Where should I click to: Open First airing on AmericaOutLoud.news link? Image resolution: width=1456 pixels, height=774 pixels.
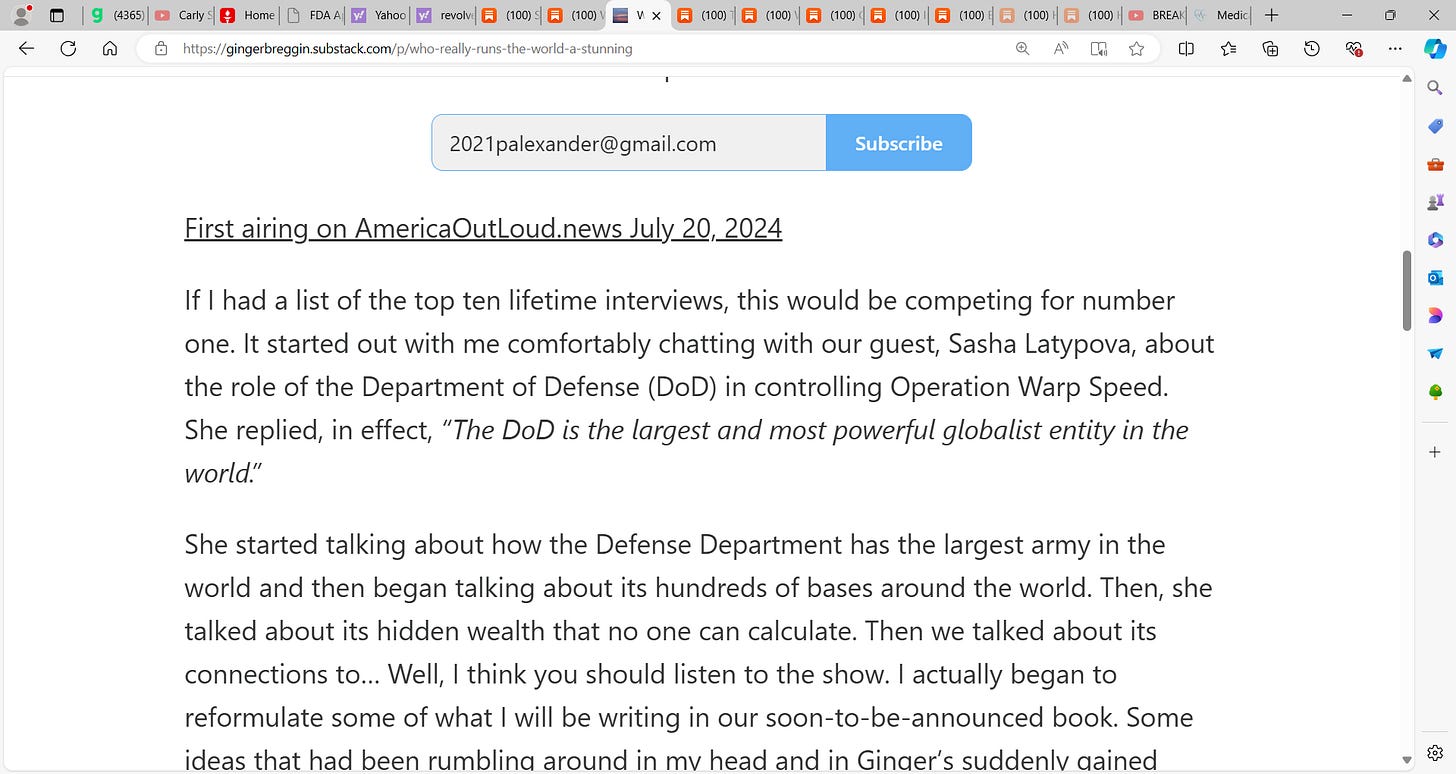(x=483, y=229)
